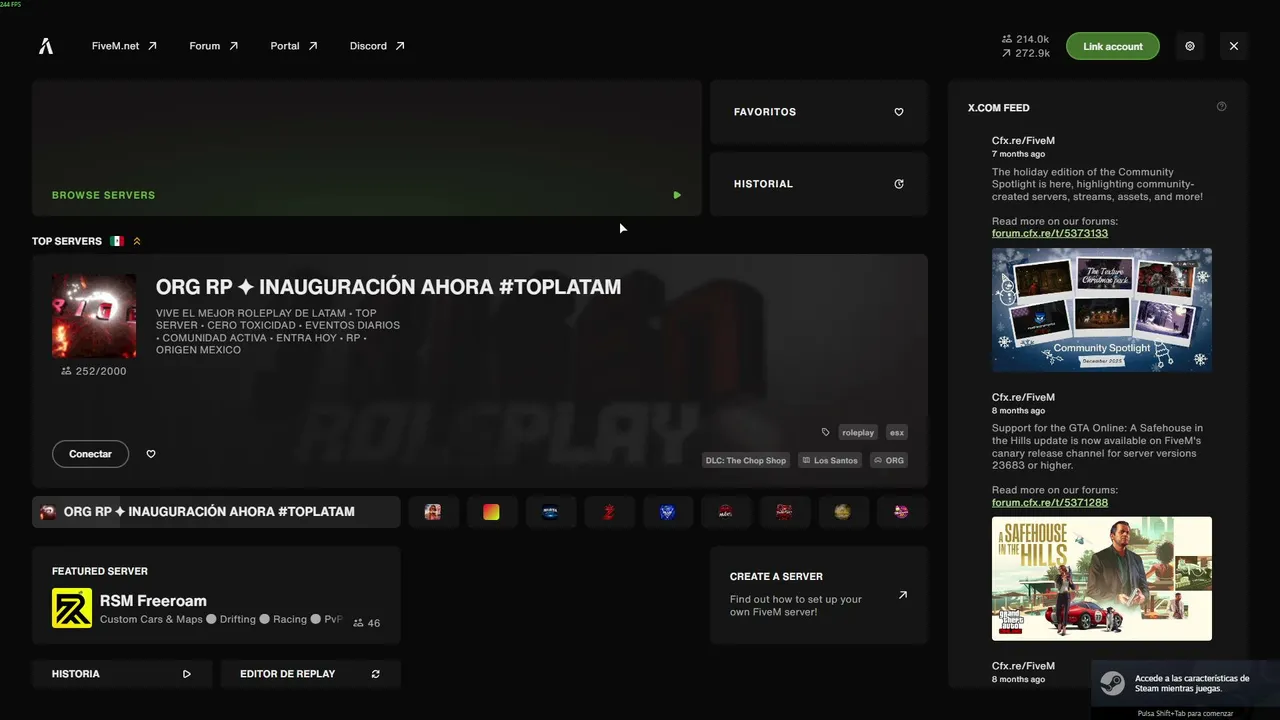Open the ORG RP server thumbnail image
The image size is (1280, 720).
point(94,316)
